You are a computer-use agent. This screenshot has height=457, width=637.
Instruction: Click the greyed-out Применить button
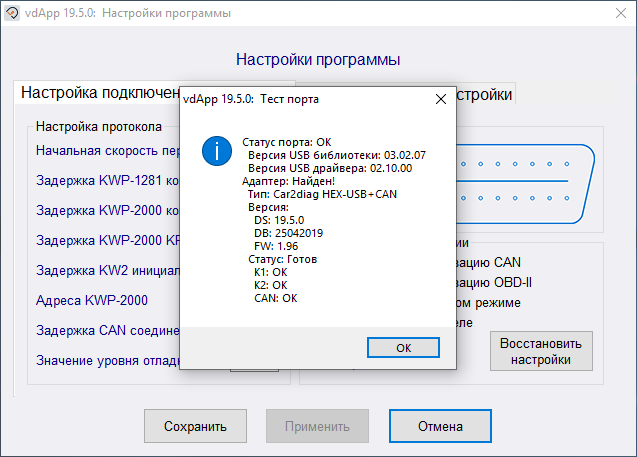317,425
